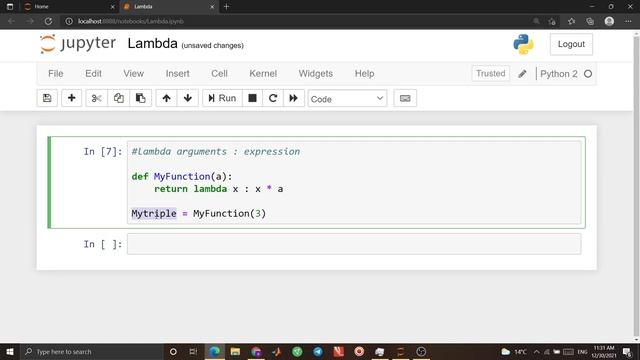Image resolution: width=640 pixels, height=360 pixels.
Task: Open Task View on the taskbar
Action: [x=193, y=351]
